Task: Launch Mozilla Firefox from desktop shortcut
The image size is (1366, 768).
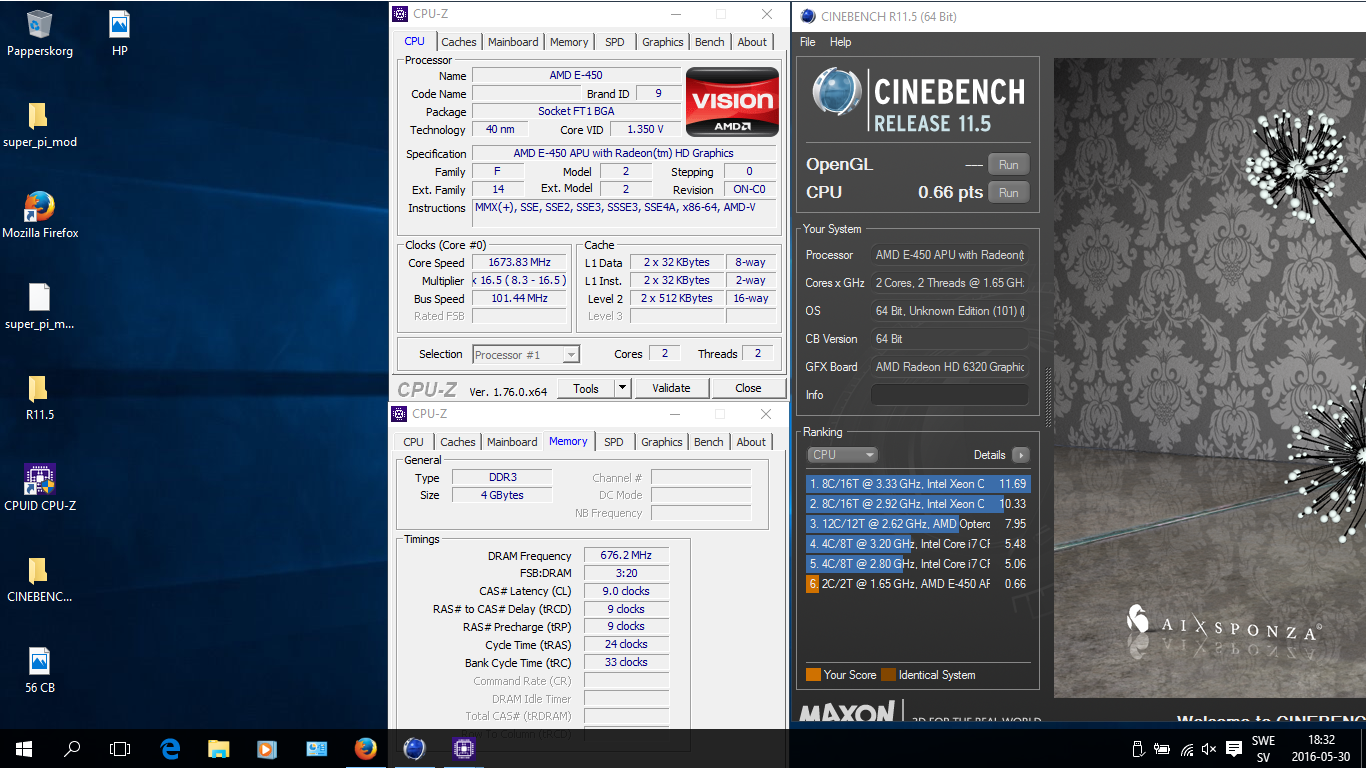Action: [x=40, y=215]
